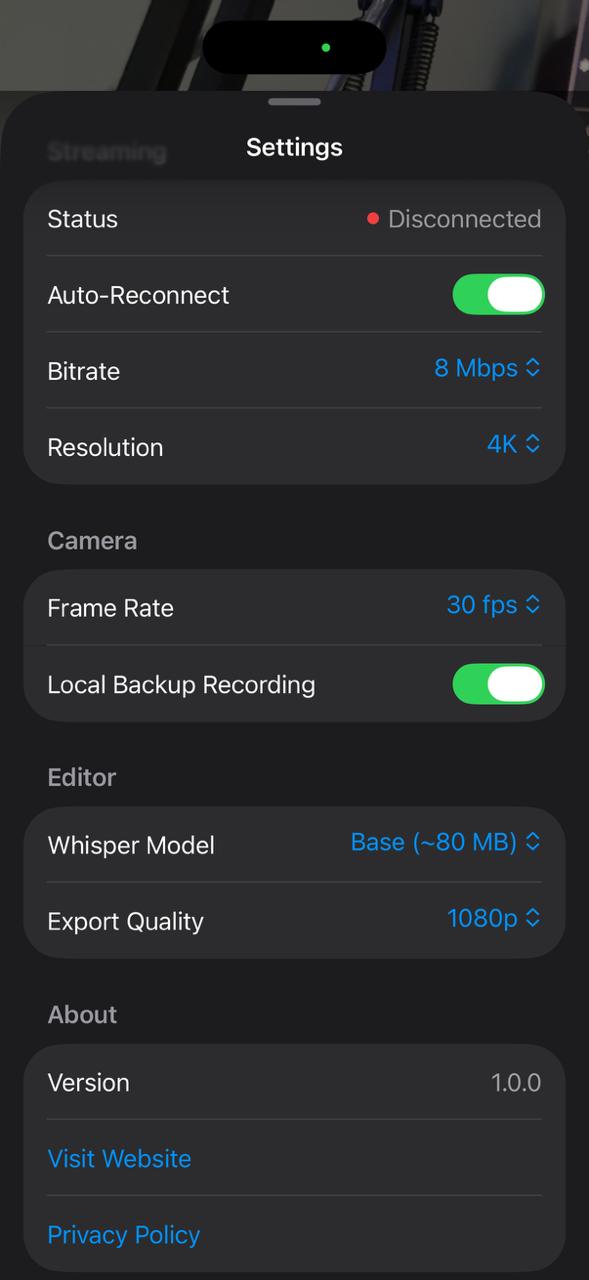The width and height of the screenshot is (589, 1280).
Task: View the Privacy Policy
Action: coord(123,1235)
